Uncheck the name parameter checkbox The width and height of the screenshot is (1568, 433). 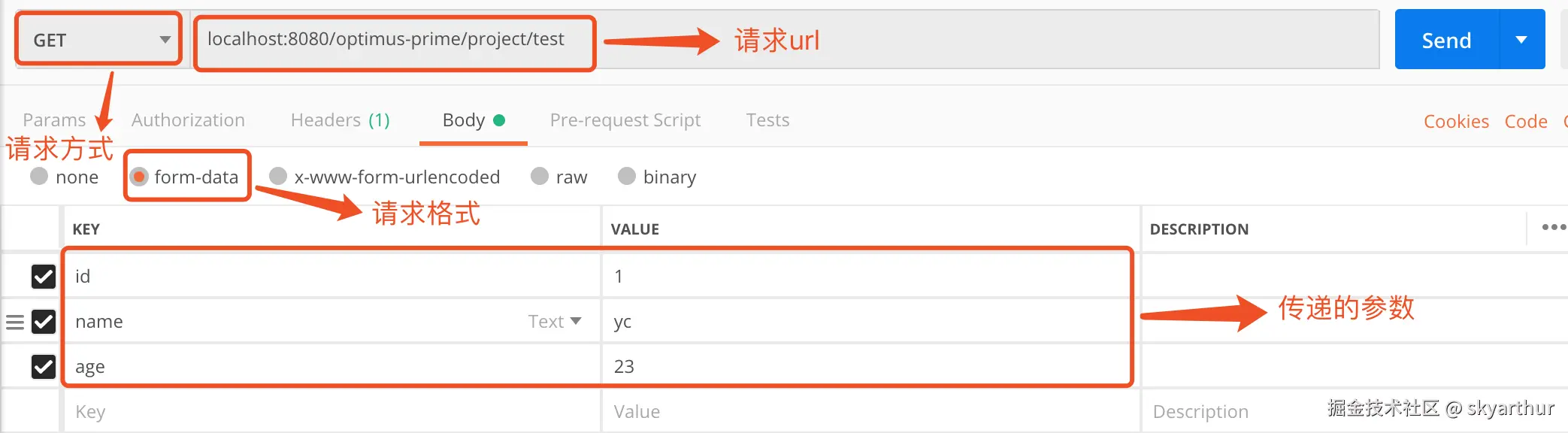click(44, 322)
